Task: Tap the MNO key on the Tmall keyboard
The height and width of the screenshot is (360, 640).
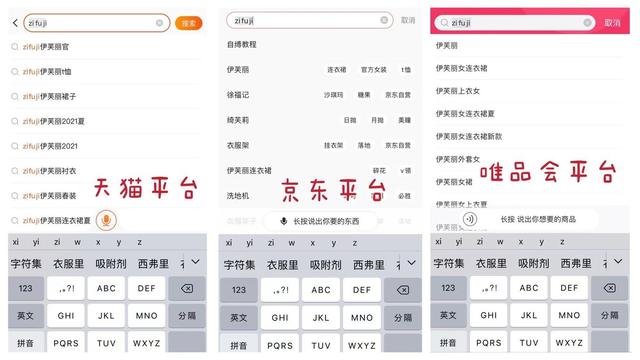Action: [x=147, y=316]
